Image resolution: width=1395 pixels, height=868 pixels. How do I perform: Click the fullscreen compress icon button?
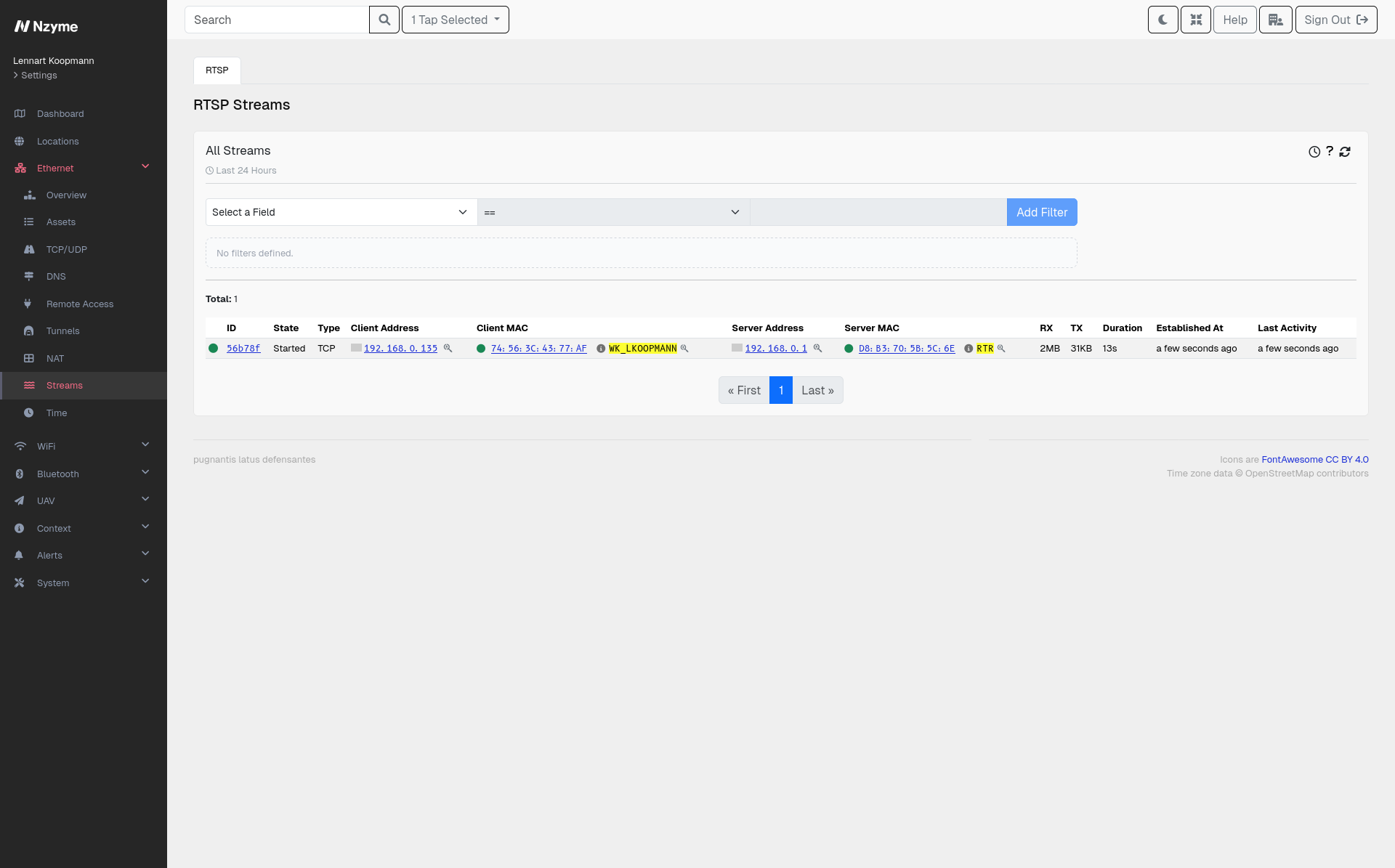[x=1196, y=20]
